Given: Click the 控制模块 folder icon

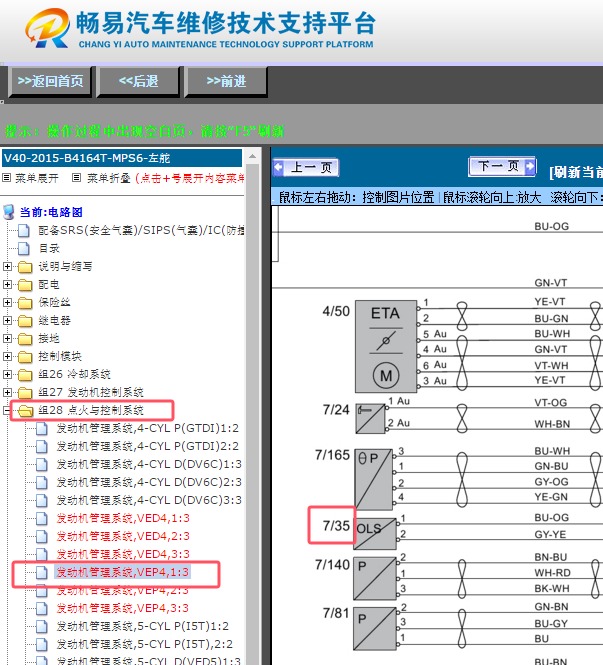Looking at the screenshot, I should pyautogui.click(x=25, y=356).
